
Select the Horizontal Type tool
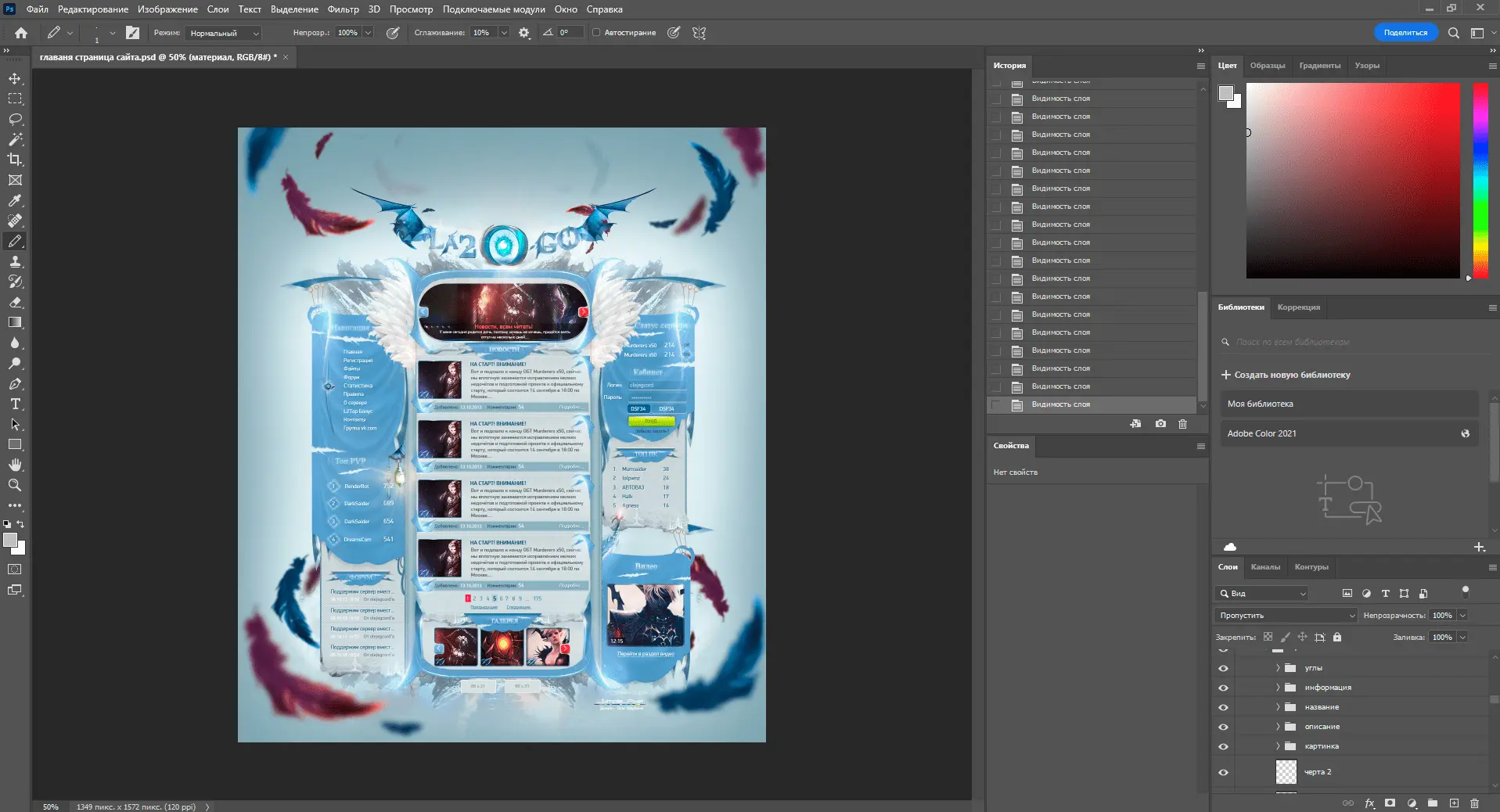point(15,404)
